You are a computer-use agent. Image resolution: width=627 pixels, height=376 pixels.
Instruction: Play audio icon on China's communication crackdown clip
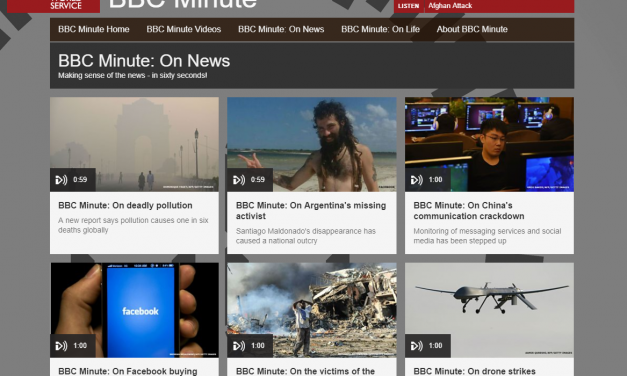tap(416, 180)
